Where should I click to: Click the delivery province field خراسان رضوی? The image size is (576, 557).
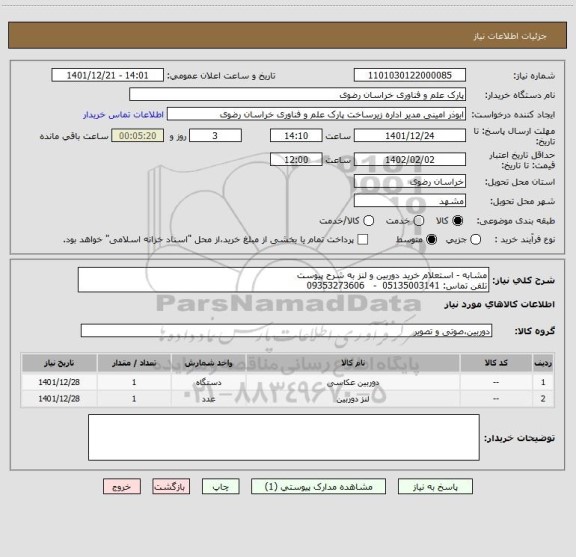[x=410, y=182]
